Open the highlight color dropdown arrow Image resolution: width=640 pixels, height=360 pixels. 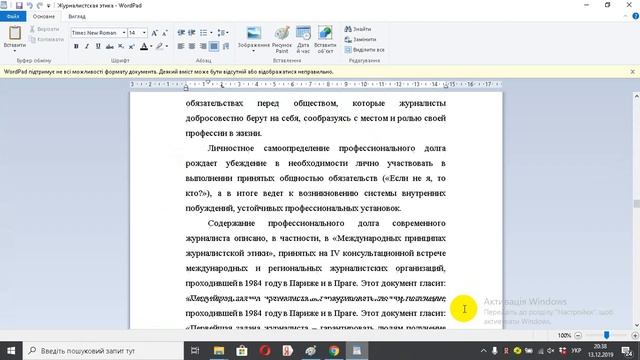click(167, 47)
